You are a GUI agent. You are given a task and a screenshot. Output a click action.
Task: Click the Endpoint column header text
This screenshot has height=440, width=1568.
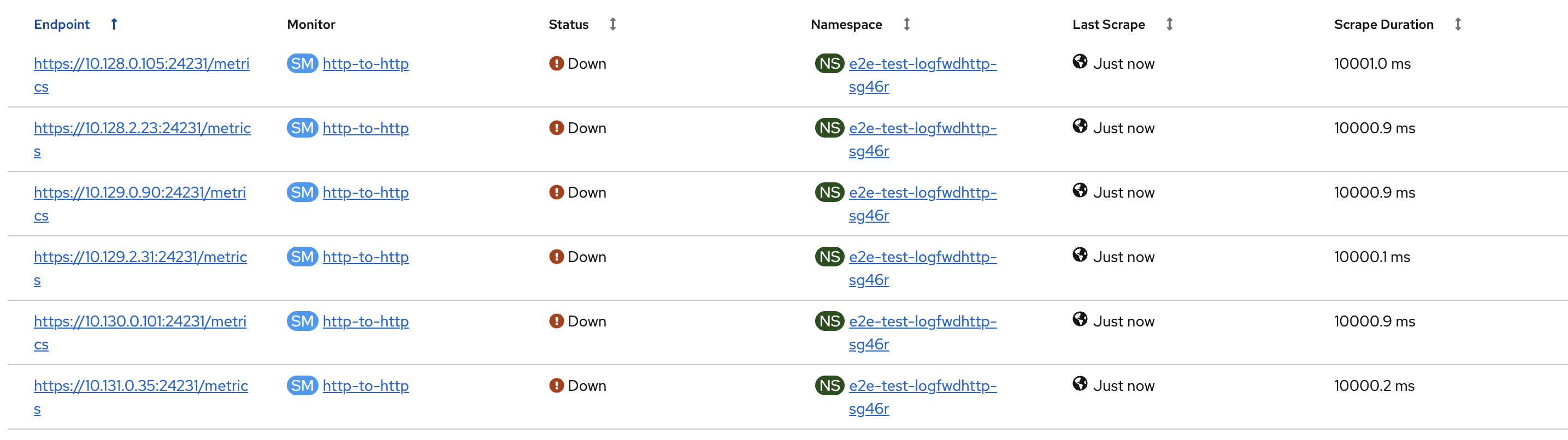coord(62,25)
